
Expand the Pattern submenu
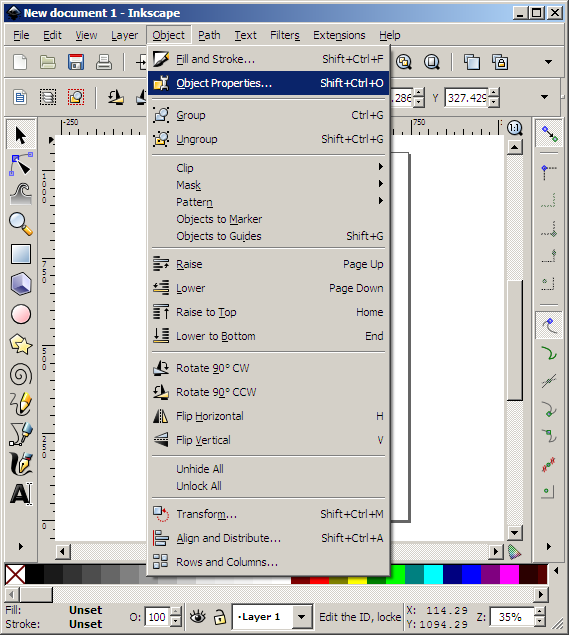point(268,202)
